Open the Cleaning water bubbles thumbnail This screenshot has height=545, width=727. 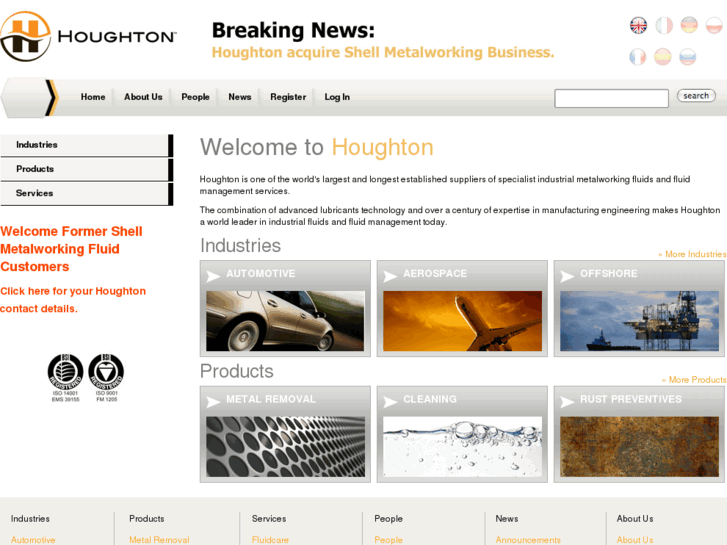pyautogui.click(x=462, y=447)
